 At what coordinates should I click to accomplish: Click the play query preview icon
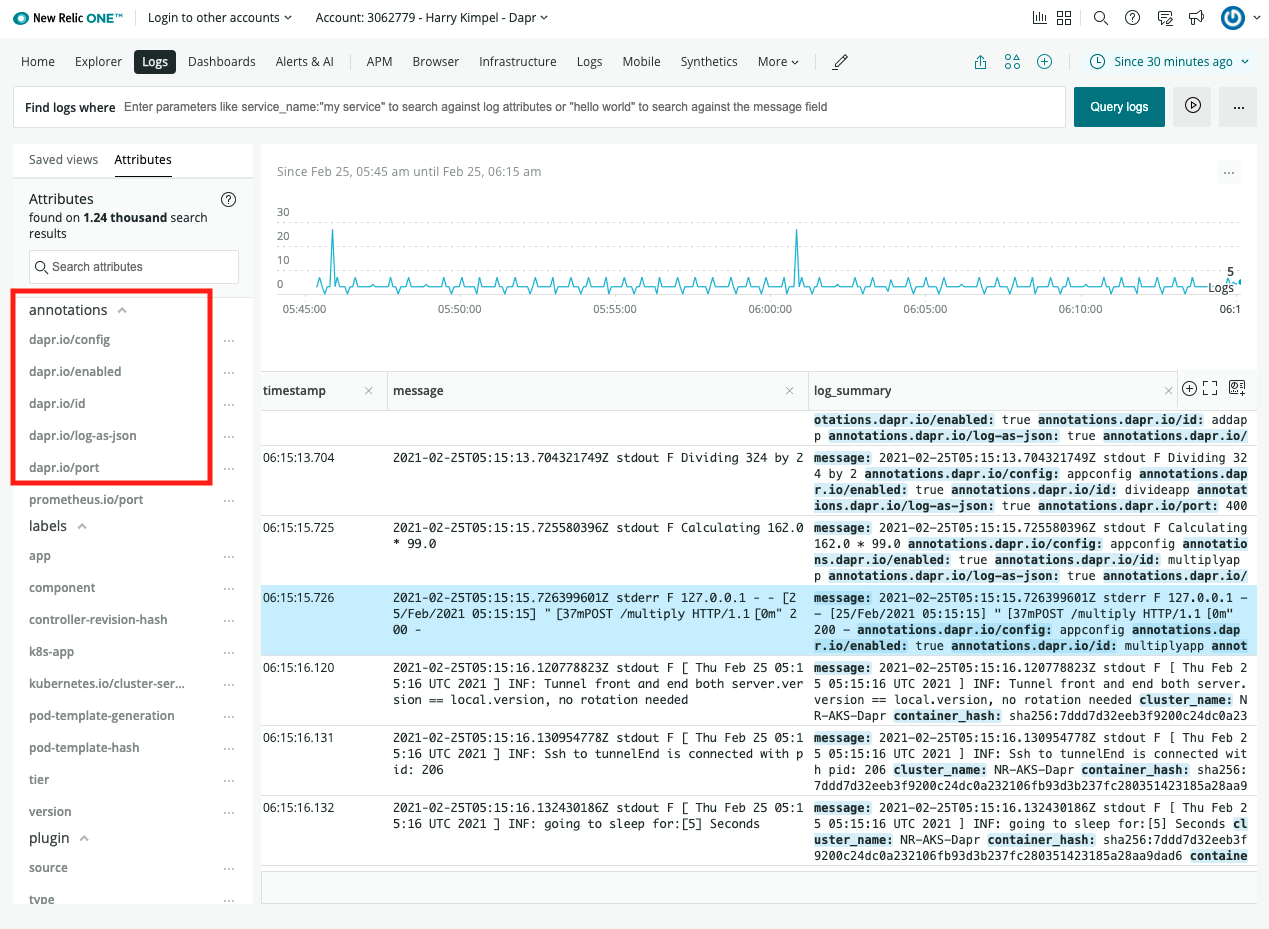coord(1190,107)
